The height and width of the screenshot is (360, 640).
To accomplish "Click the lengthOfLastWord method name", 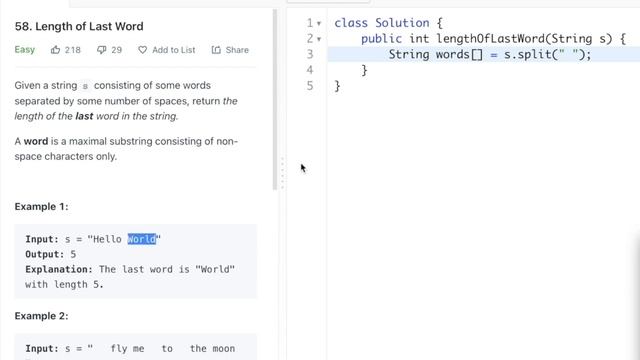I will (491, 39).
